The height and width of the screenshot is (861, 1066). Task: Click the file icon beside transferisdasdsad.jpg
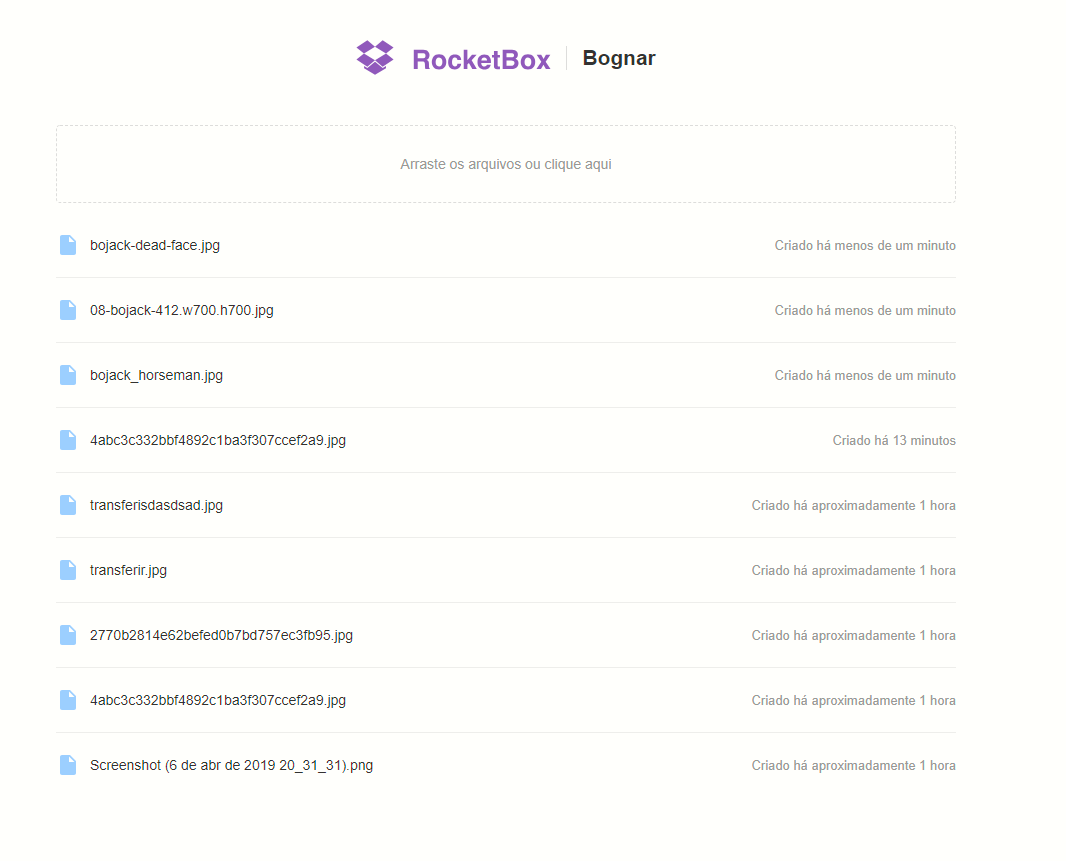[68, 505]
